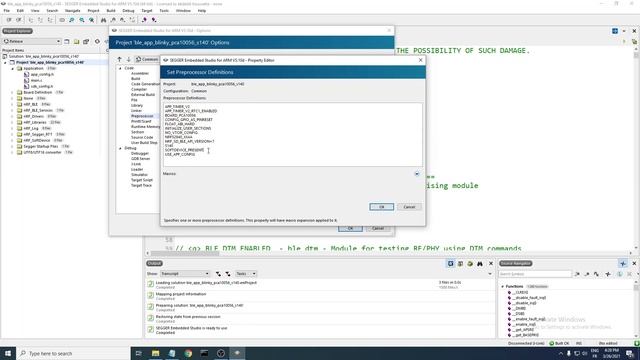Collapse the Debug group in options tree
Image resolution: width=640 pixels, height=360 pixels.
click(x=120, y=148)
